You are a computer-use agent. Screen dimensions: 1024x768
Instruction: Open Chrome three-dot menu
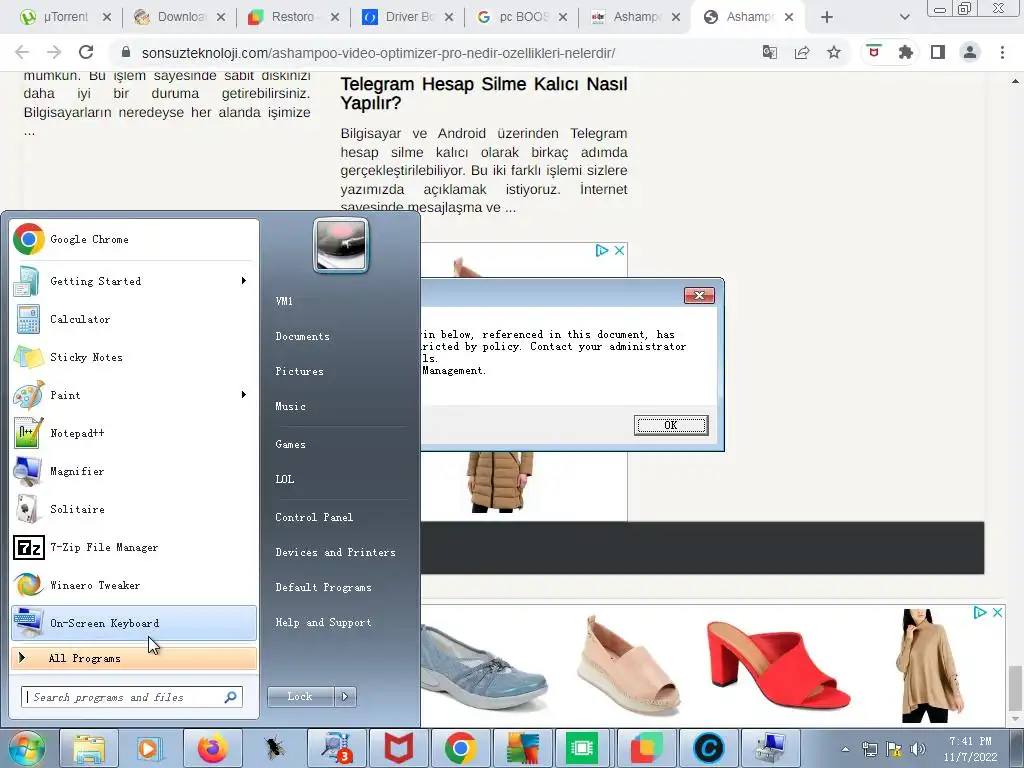tap(1002, 52)
